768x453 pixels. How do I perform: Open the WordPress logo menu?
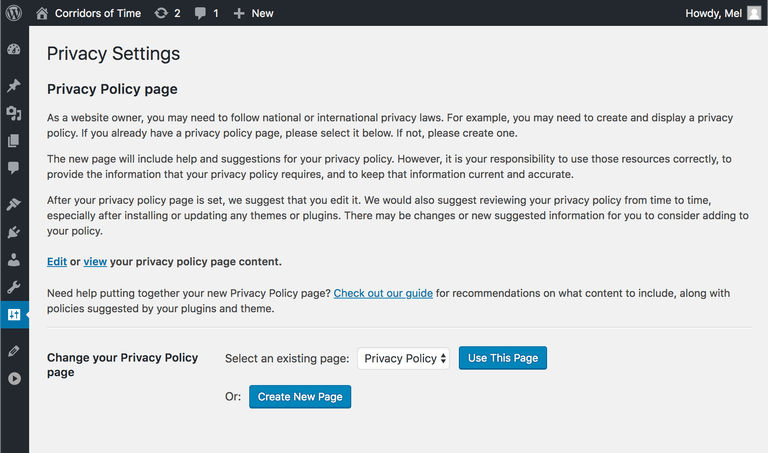[x=14, y=13]
